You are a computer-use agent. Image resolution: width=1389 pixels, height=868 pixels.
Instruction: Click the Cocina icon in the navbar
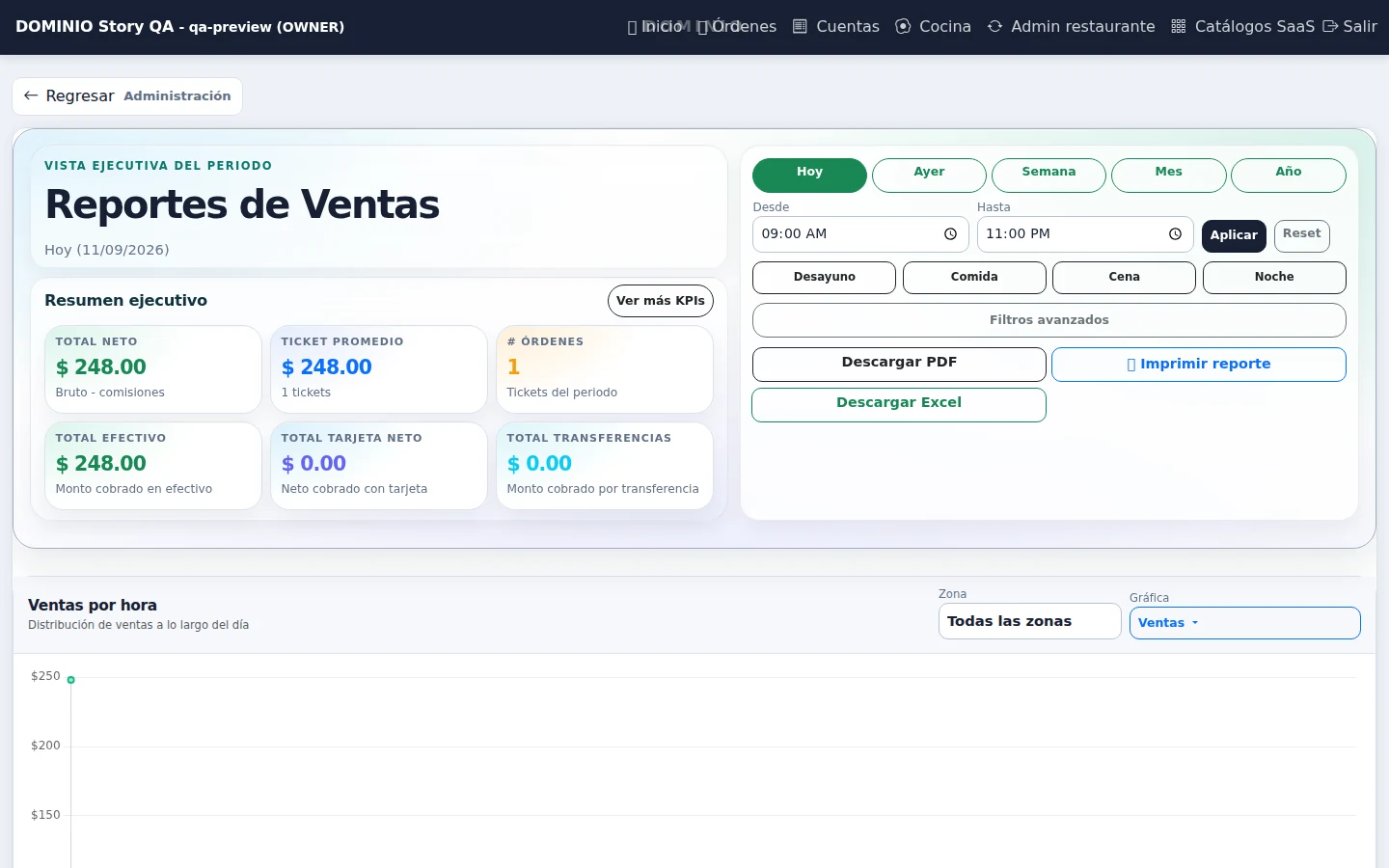coord(903,27)
